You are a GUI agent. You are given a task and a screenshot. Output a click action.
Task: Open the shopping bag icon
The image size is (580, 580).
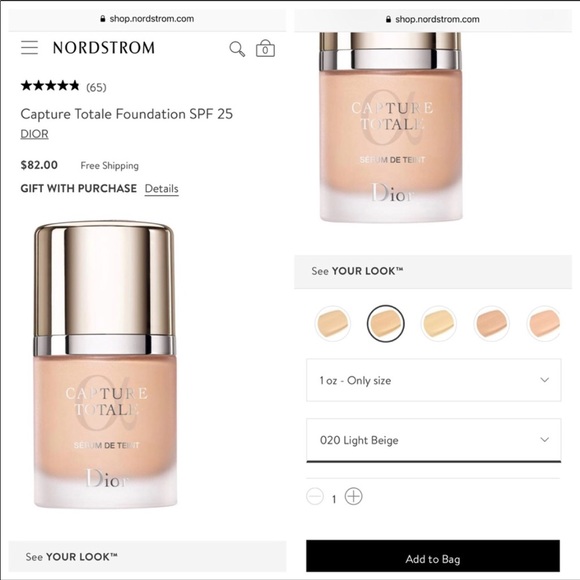(x=265, y=48)
